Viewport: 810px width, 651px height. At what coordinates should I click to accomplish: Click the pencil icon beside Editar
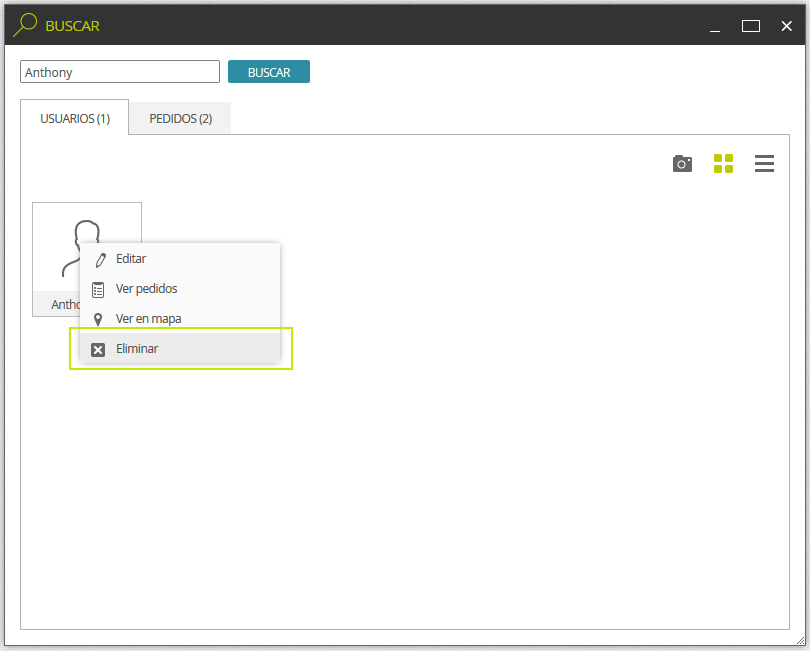coord(100,259)
